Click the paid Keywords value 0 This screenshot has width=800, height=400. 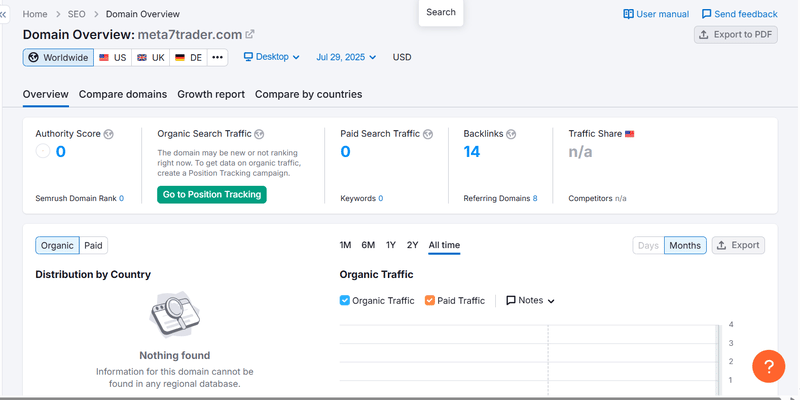pyautogui.click(x=381, y=198)
